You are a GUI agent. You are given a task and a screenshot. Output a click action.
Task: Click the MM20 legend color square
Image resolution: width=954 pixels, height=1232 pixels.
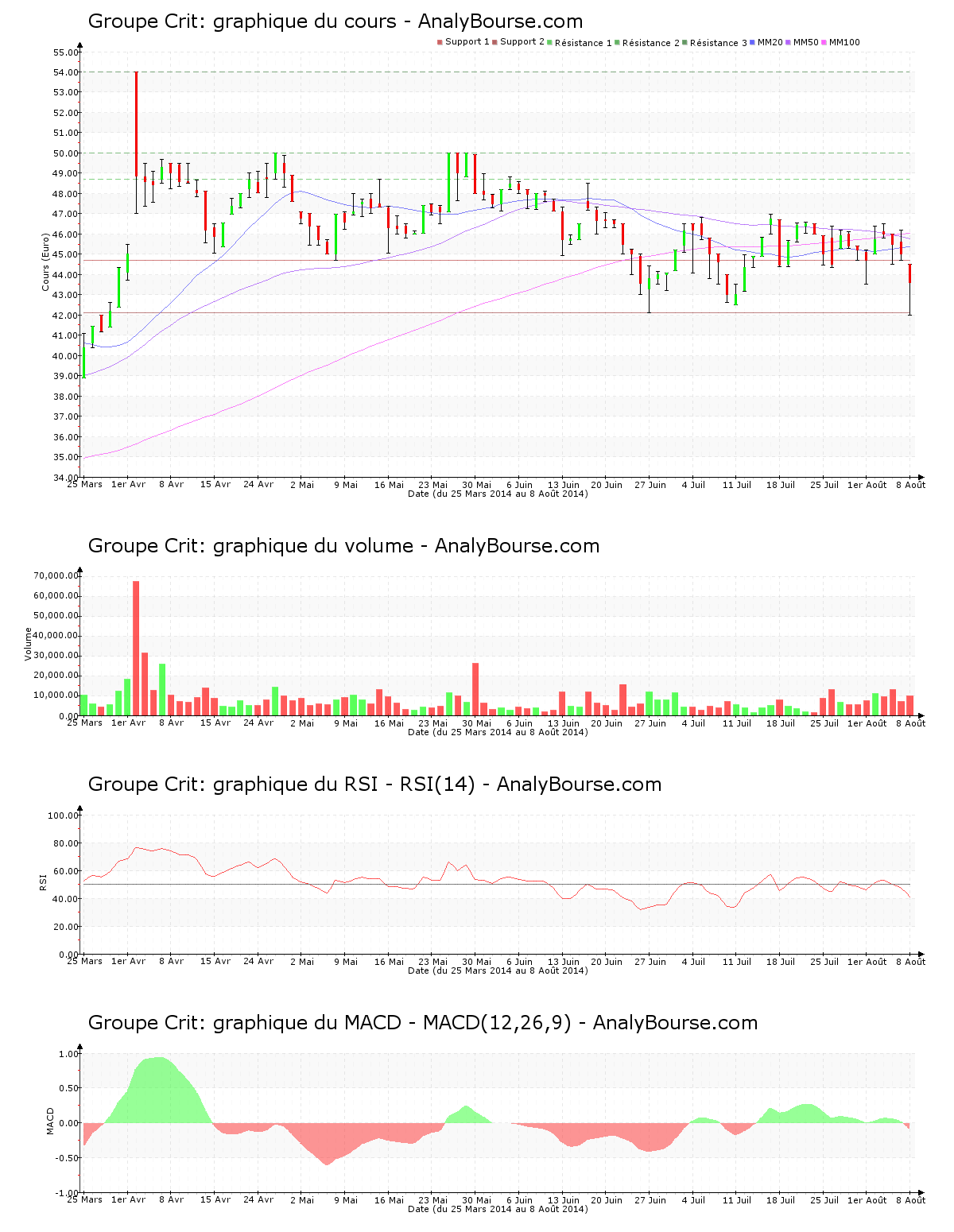(x=752, y=42)
